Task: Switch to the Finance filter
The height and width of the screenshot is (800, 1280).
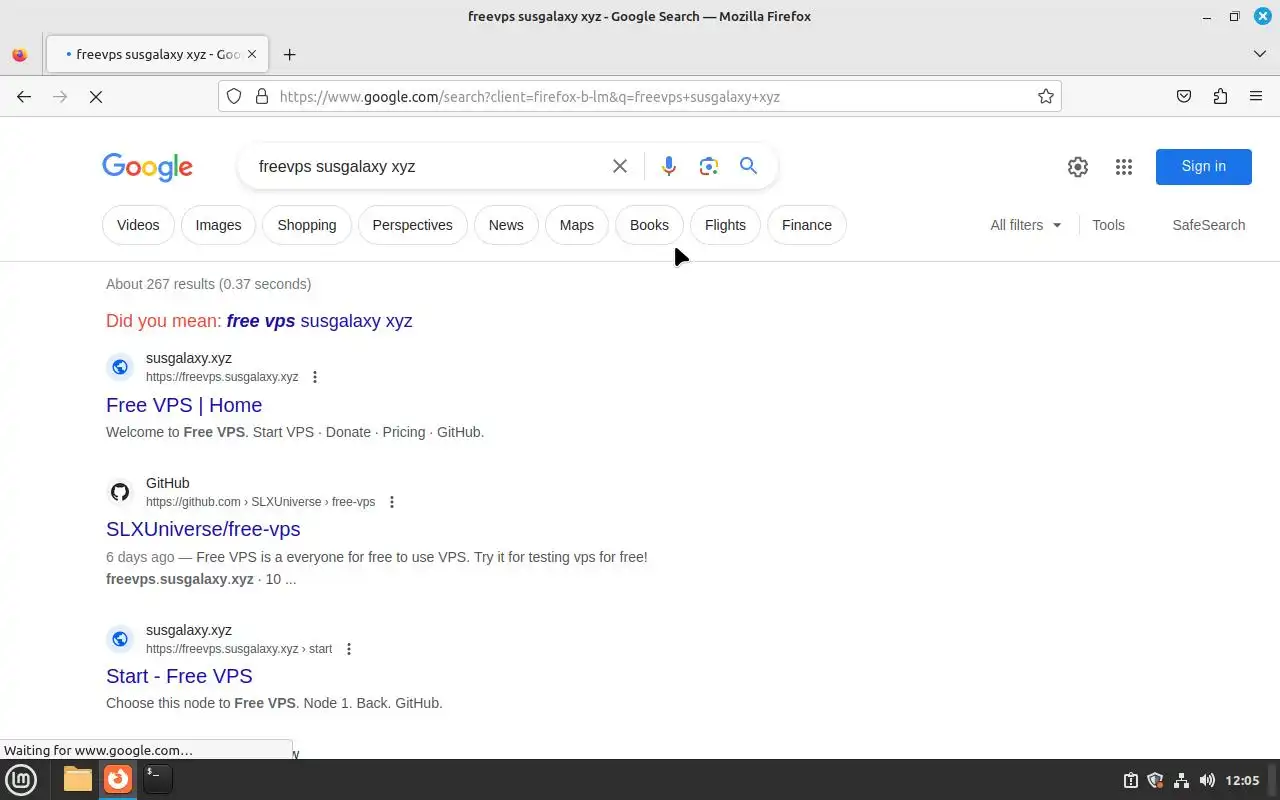Action: [807, 225]
